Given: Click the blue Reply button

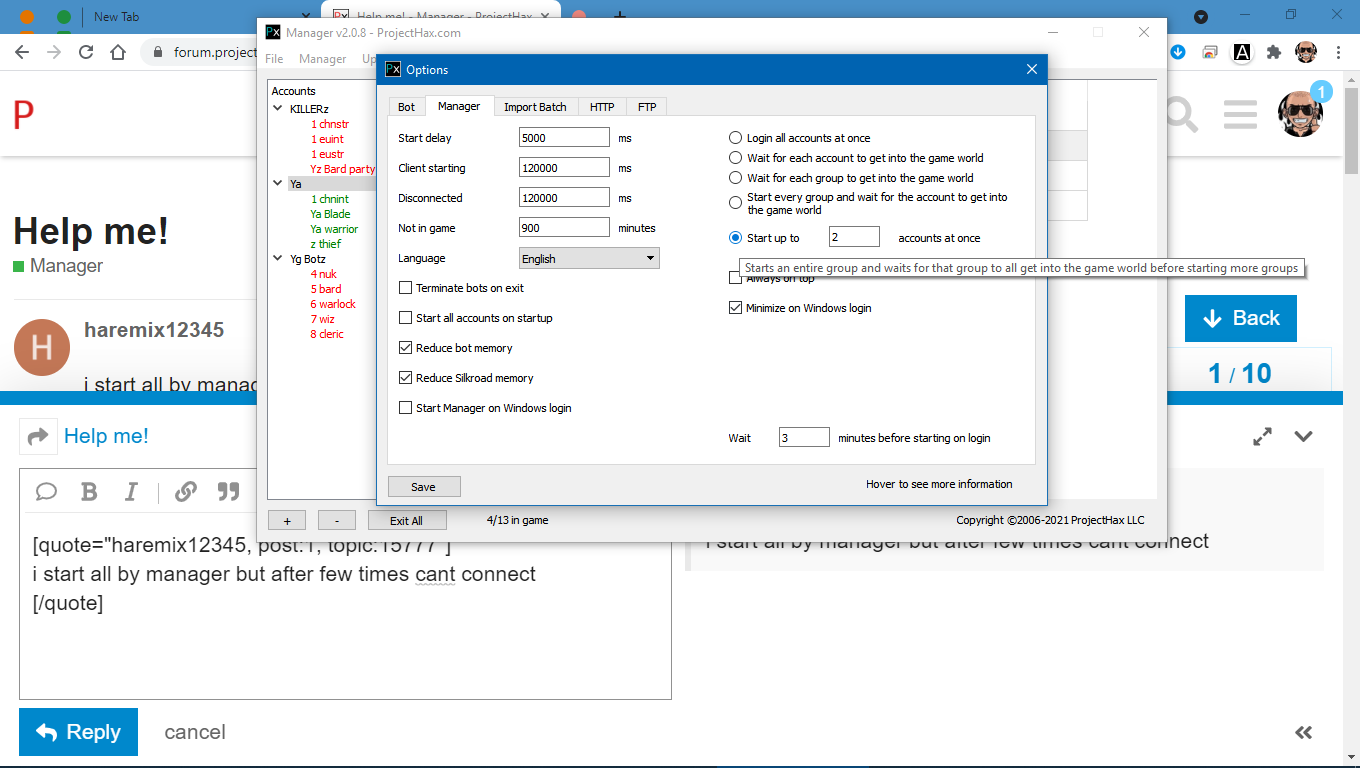Looking at the screenshot, I should (78, 732).
